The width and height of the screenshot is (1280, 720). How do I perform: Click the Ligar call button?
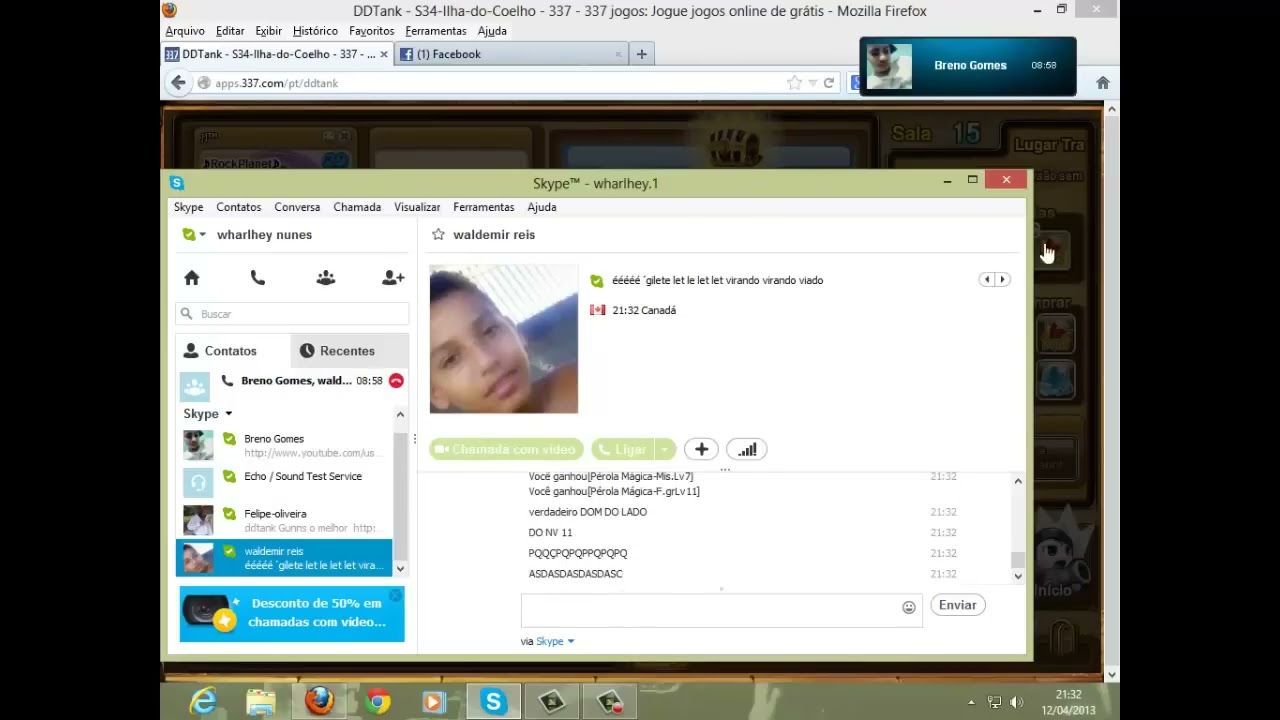point(623,449)
